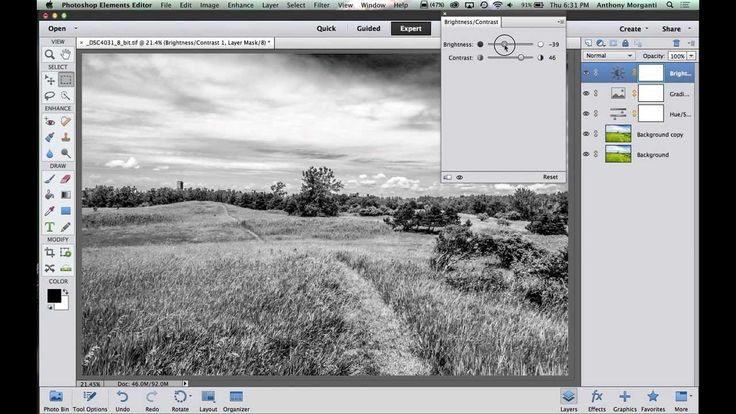Viewport: 736px width, 414px height.
Task: Select the Straighten tool
Action: [66, 268]
